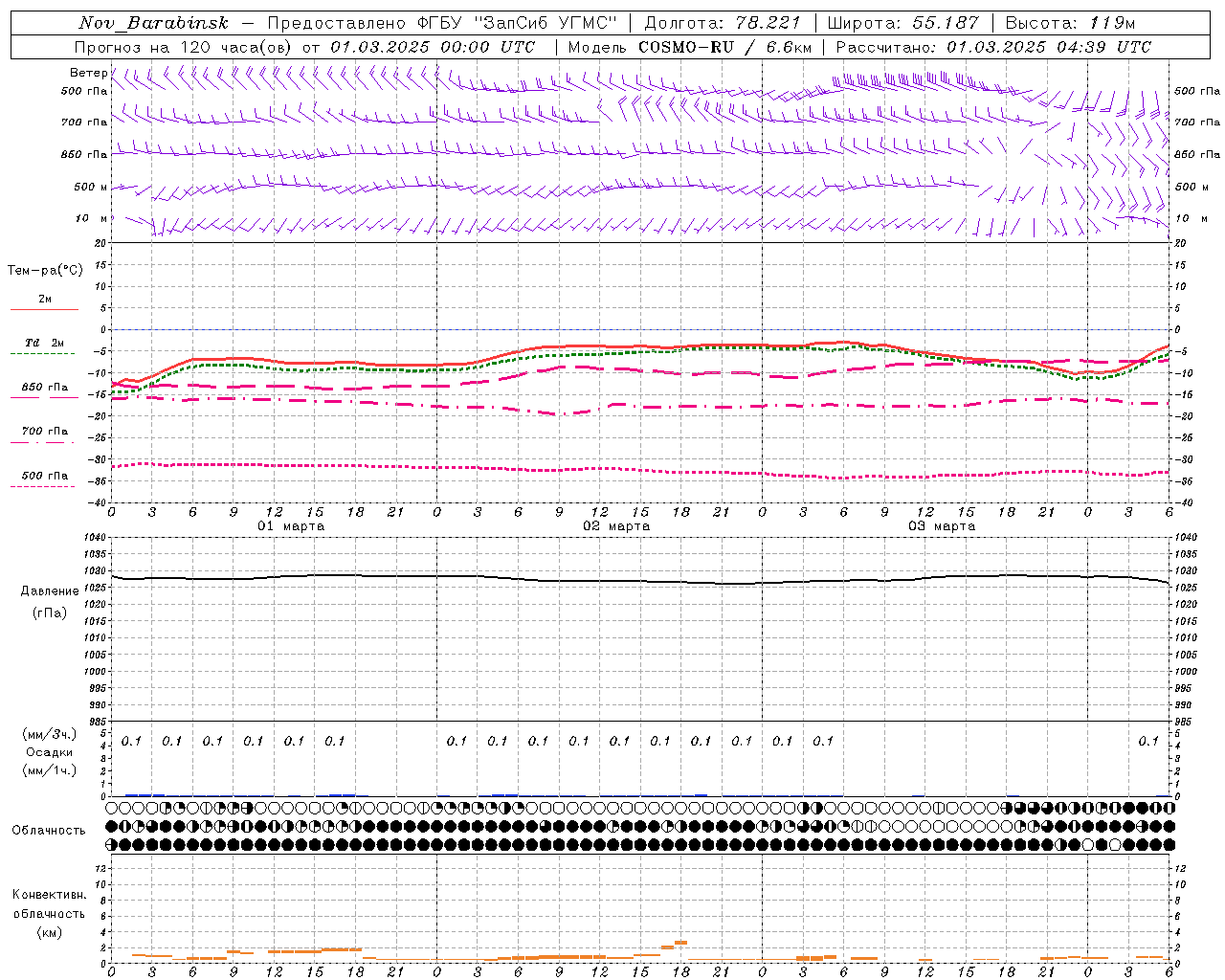Click the '700 гПа' temperature legend entry

(x=44, y=432)
